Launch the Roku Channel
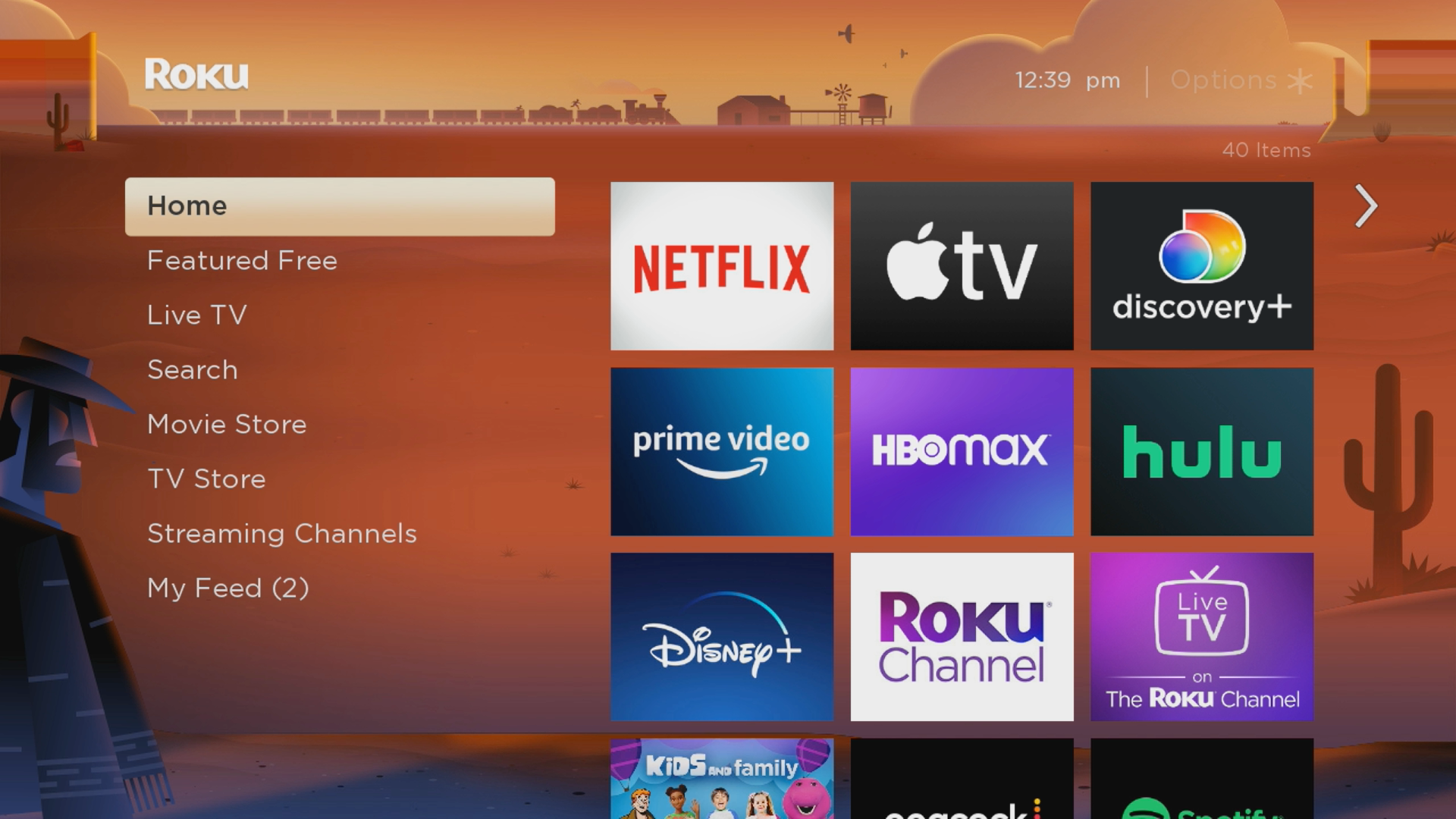Image resolution: width=1456 pixels, height=819 pixels. tap(962, 637)
